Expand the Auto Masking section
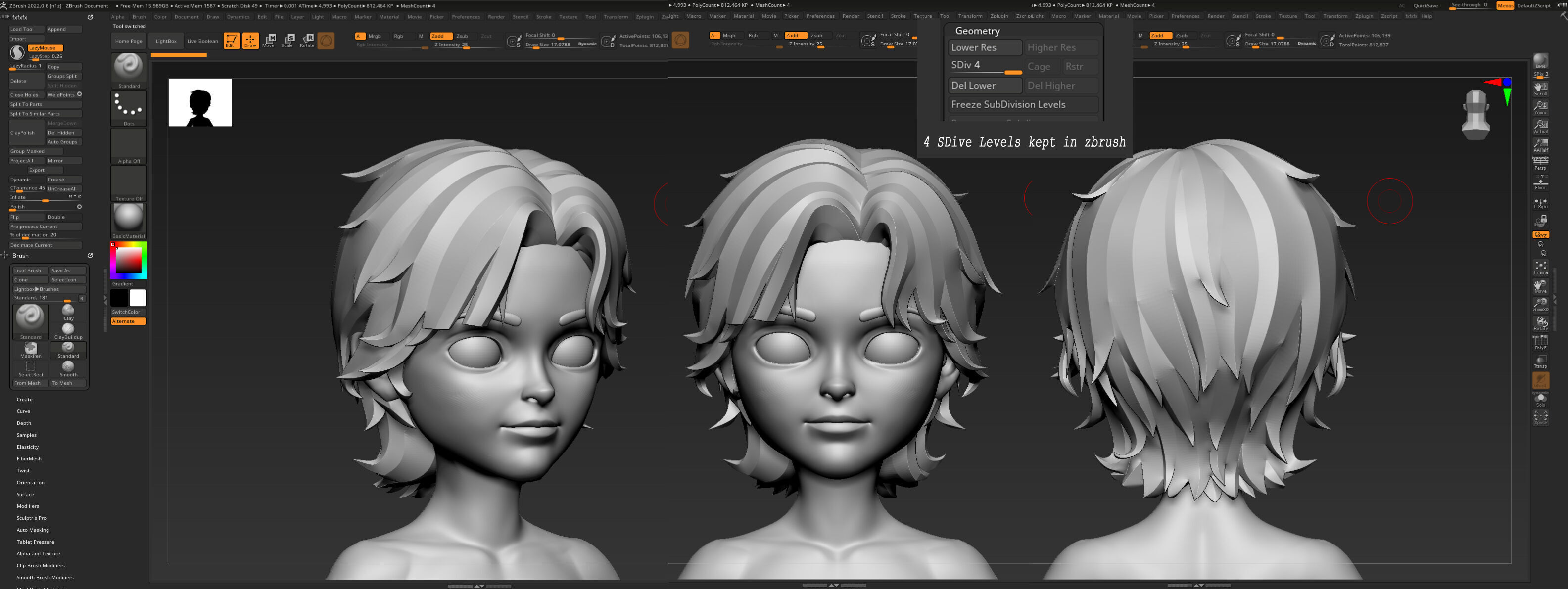Viewport: 1568px width, 589px height. coord(32,530)
